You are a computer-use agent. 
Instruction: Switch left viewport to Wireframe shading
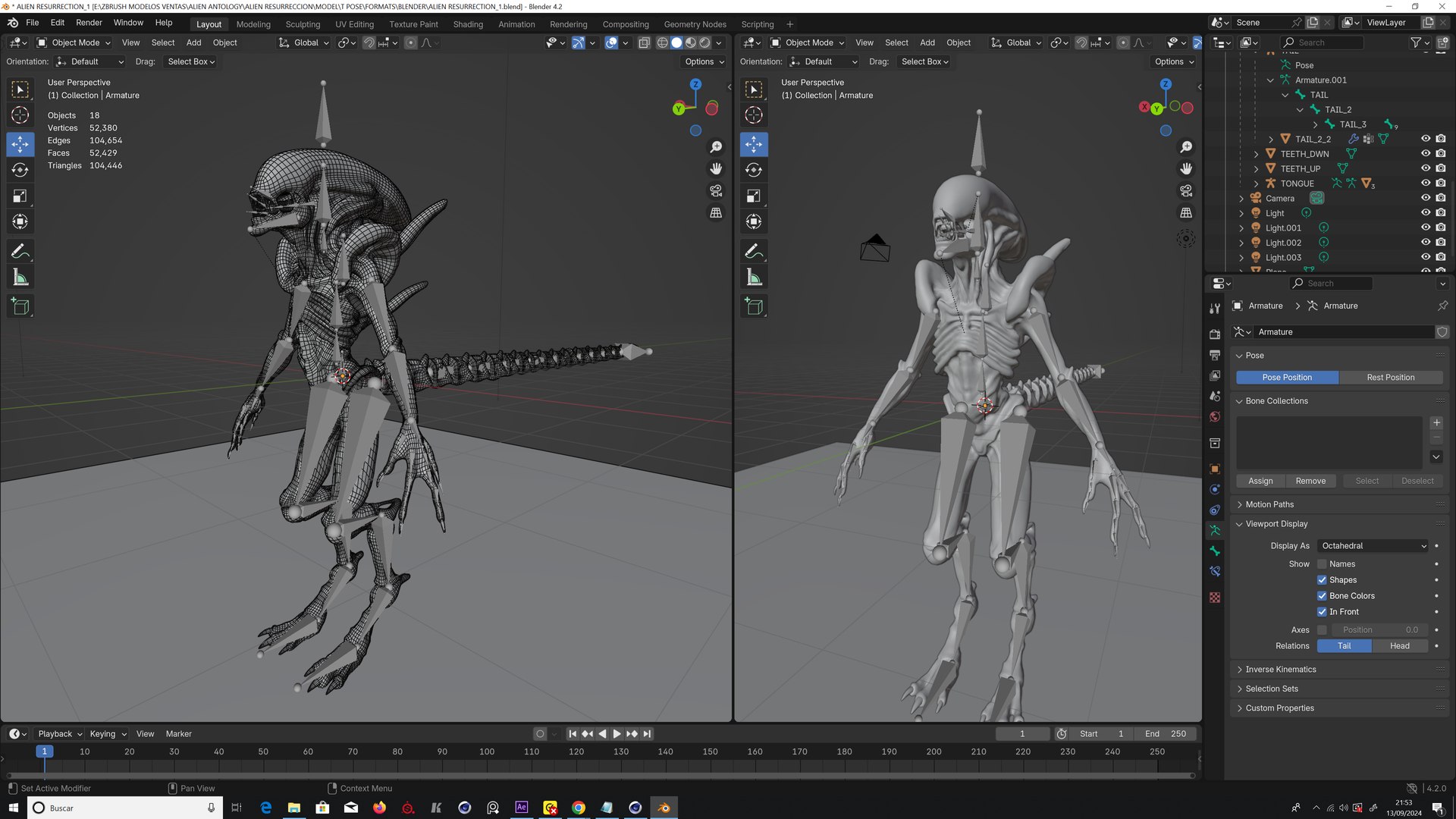tap(662, 42)
